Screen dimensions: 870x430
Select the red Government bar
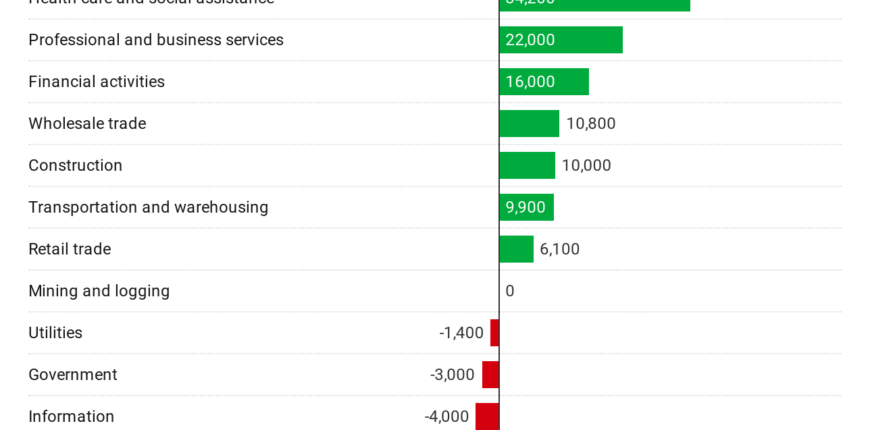point(491,376)
